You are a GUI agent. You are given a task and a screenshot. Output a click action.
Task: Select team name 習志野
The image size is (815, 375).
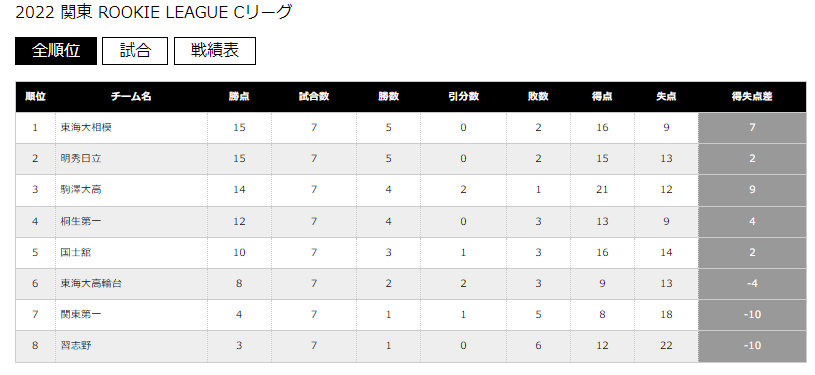(76, 346)
